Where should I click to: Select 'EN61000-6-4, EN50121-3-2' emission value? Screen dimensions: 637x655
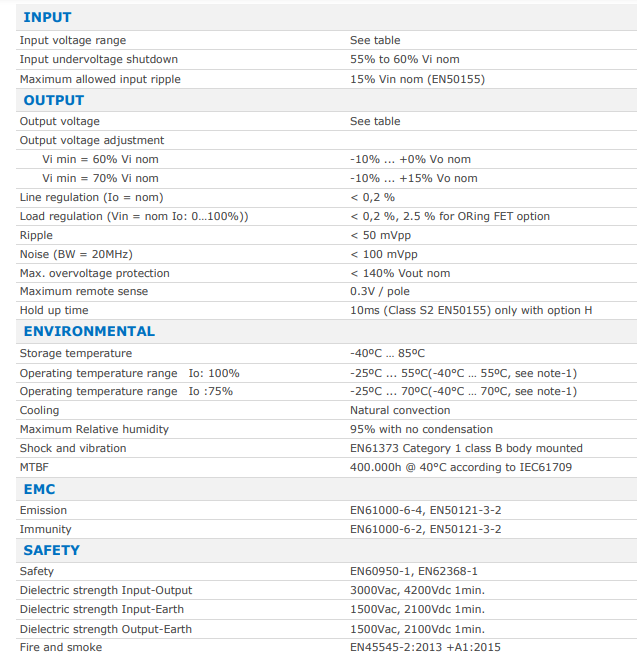(425, 510)
